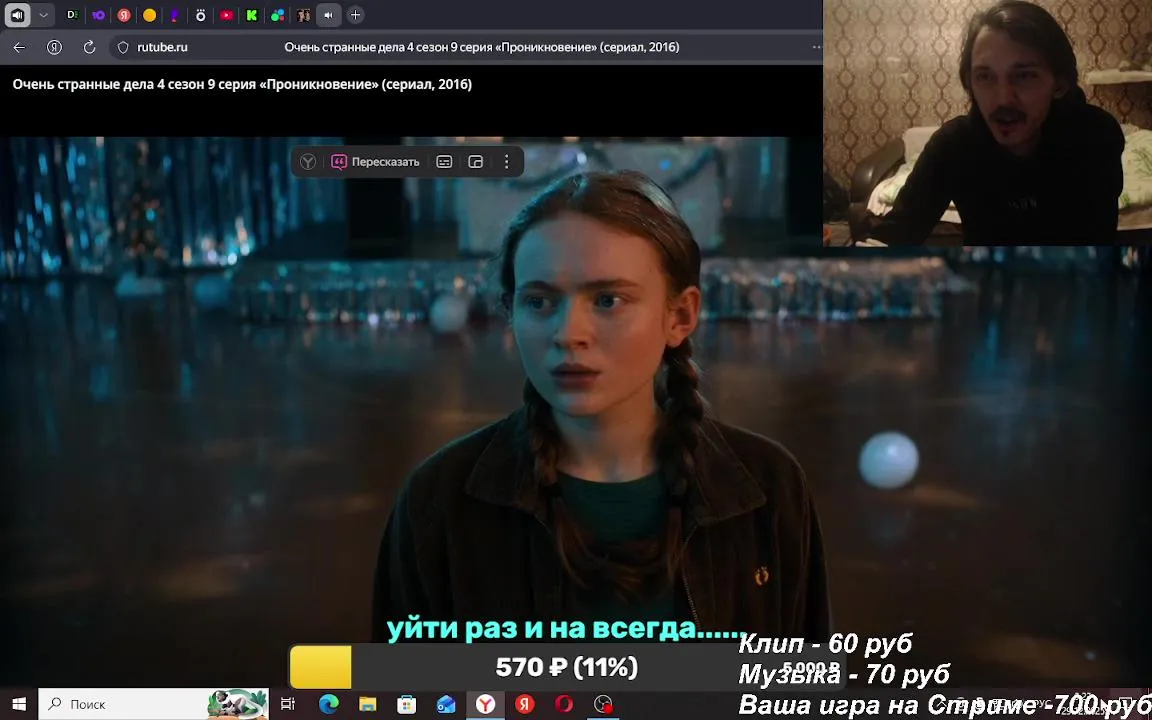The width and height of the screenshot is (1152, 720).
Task: Open the address bar three-dot menu
Action: coord(816,47)
